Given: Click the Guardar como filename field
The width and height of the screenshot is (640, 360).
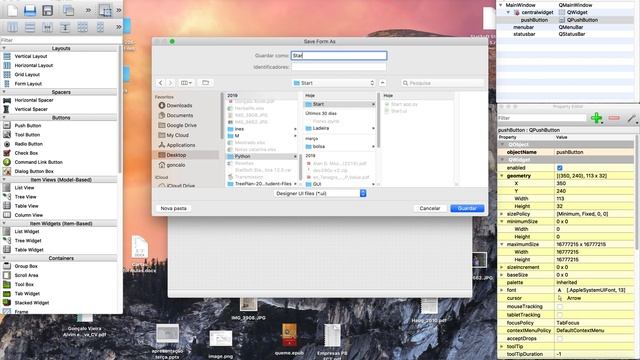Looking at the screenshot, I should tap(339, 56).
